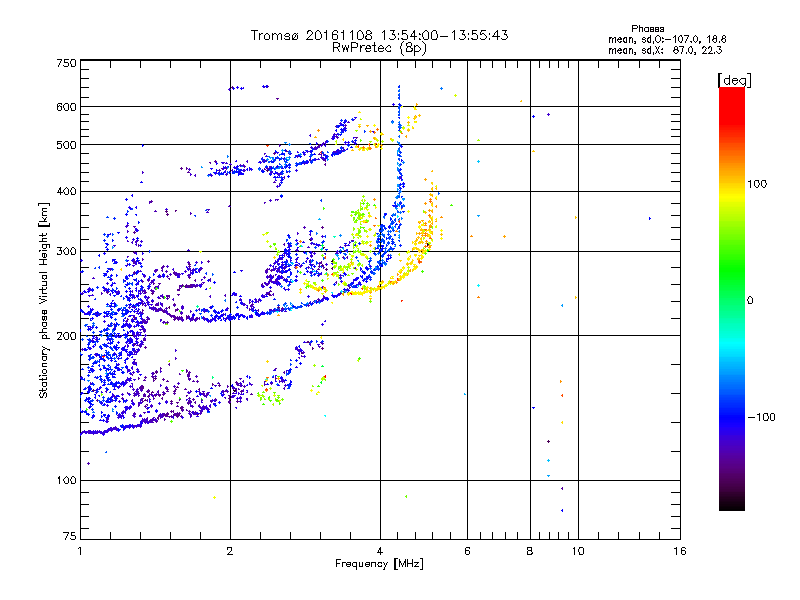Click the y-axis tick label '300'

click(x=66, y=252)
